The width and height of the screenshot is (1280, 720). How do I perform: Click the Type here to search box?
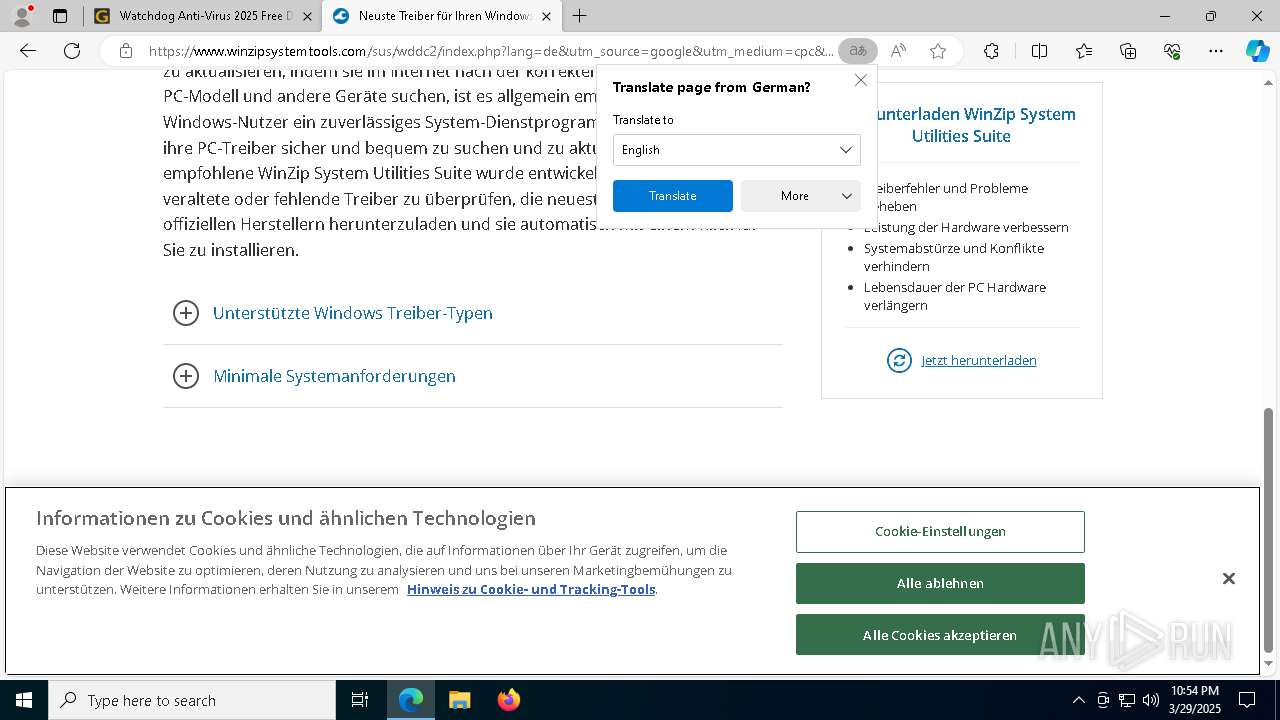[192, 700]
